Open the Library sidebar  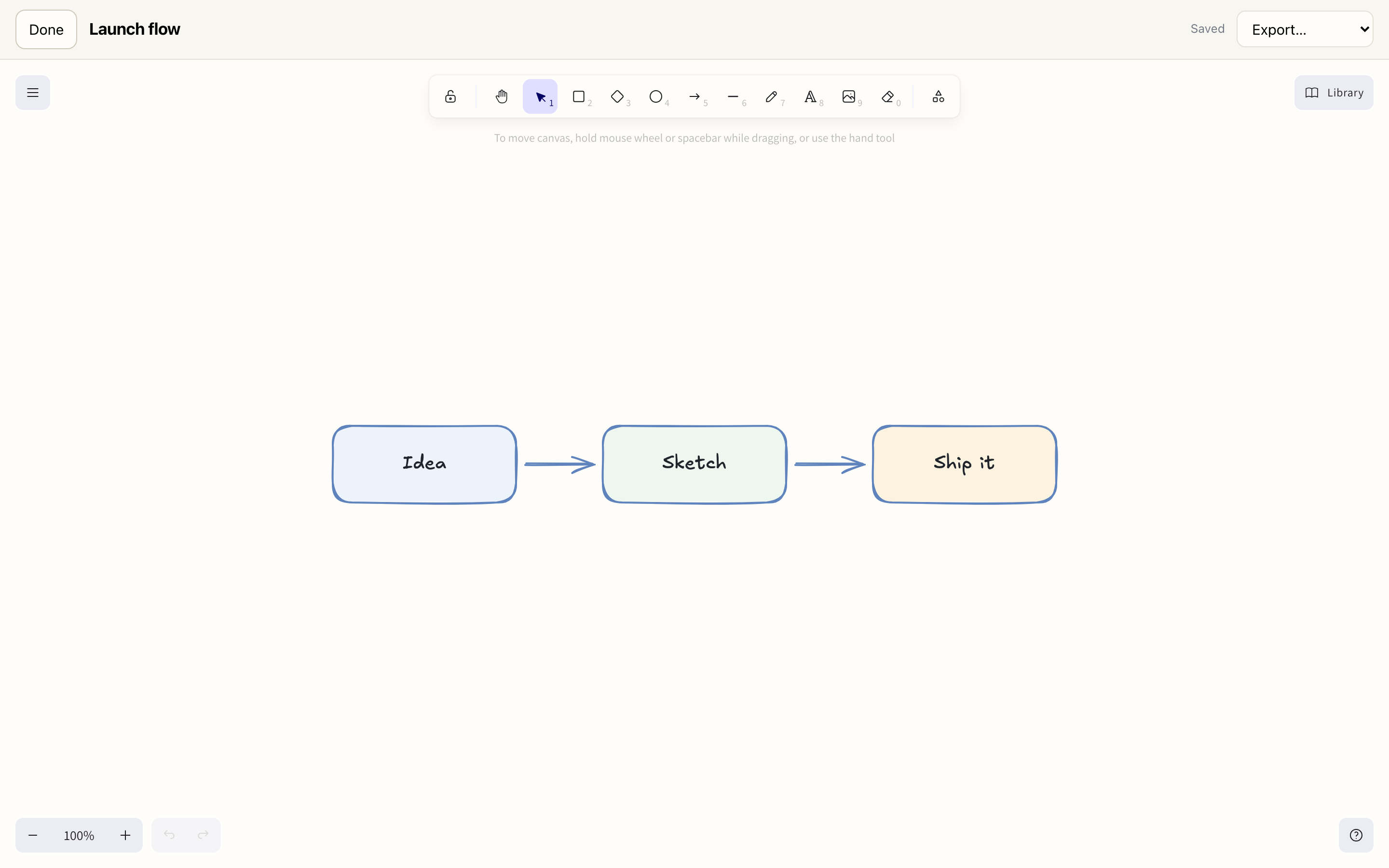coord(1334,93)
